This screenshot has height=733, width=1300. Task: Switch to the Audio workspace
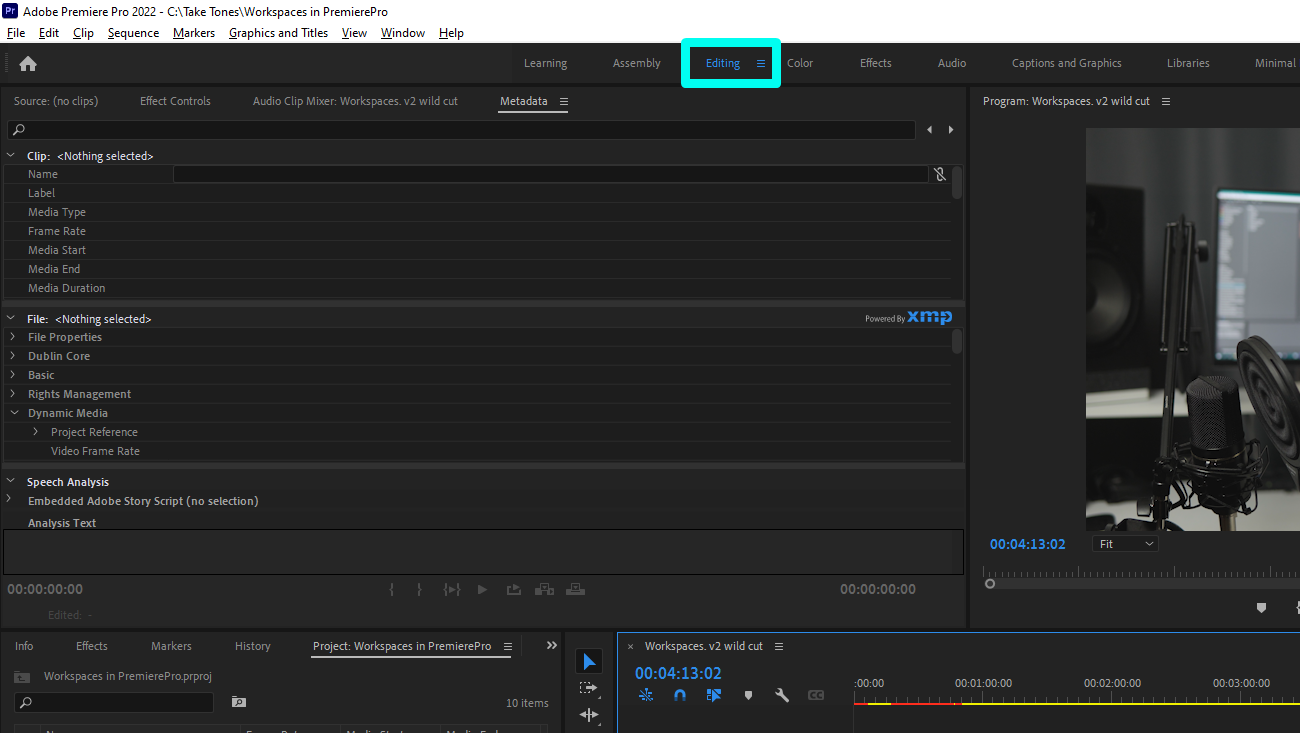(x=952, y=63)
